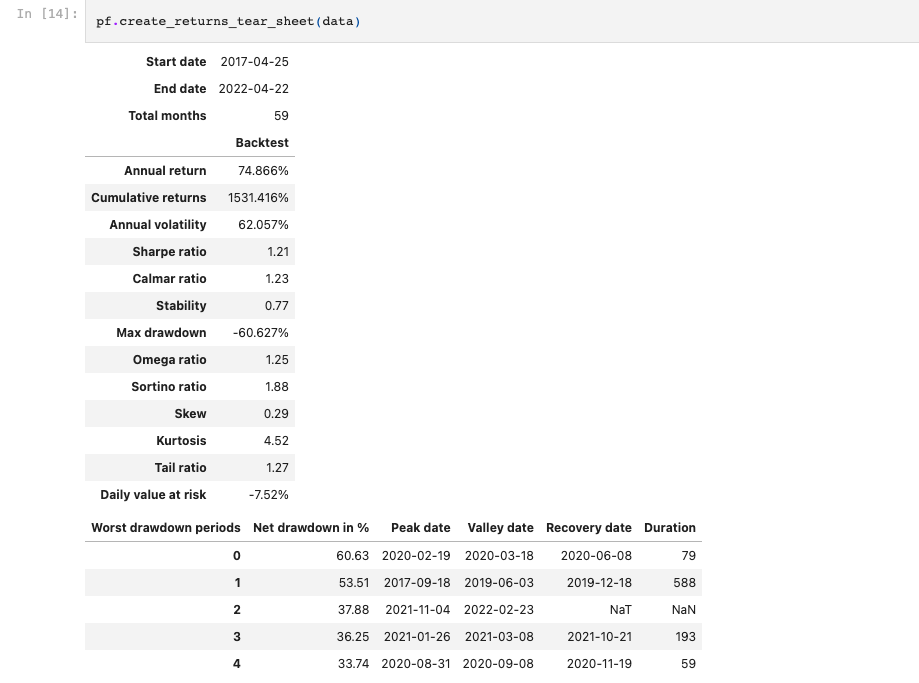Click the Sharpe ratio row label
This screenshot has height=683, width=919.
(x=169, y=252)
